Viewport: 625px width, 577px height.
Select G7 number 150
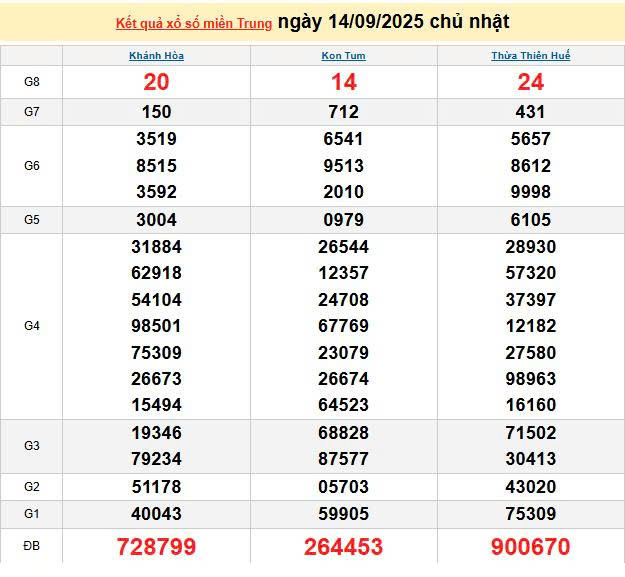coord(156,112)
